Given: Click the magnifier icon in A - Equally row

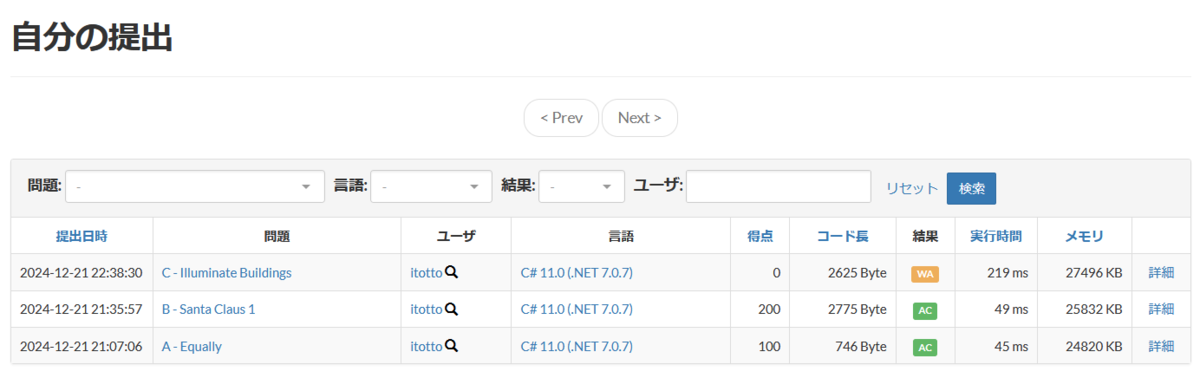Looking at the screenshot, I should click(x=452, y=346).
